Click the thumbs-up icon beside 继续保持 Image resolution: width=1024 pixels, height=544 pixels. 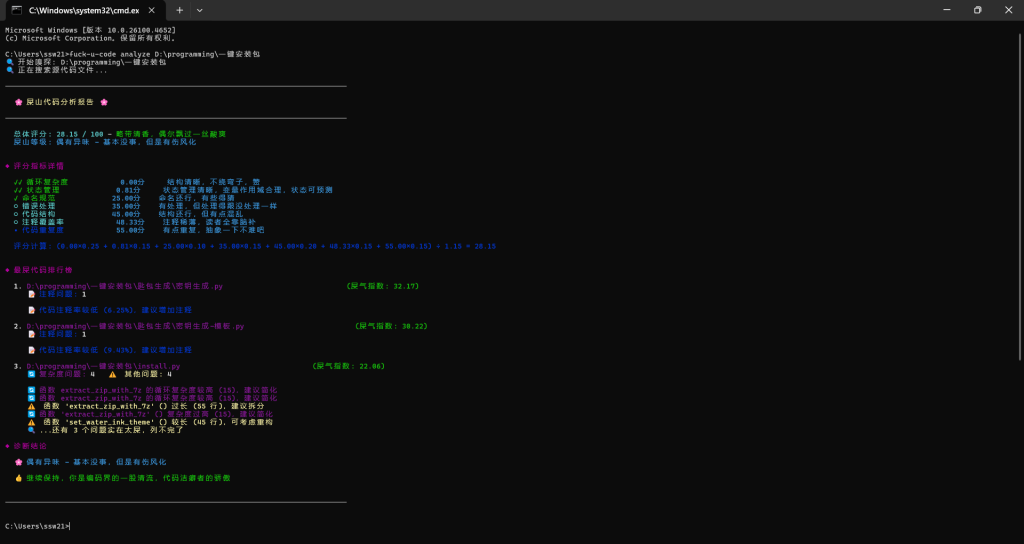[18, 478]
